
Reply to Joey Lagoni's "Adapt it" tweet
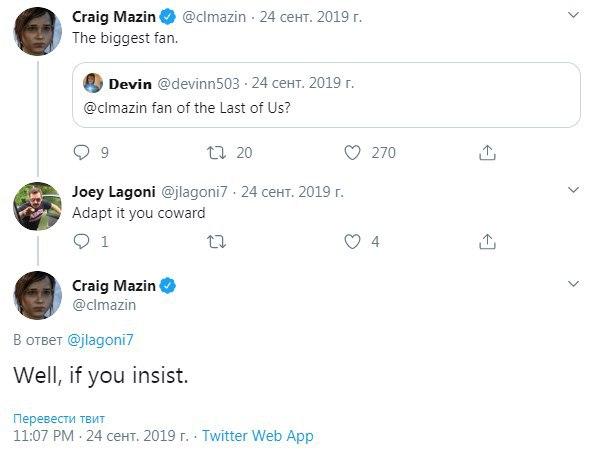[81, 241]
